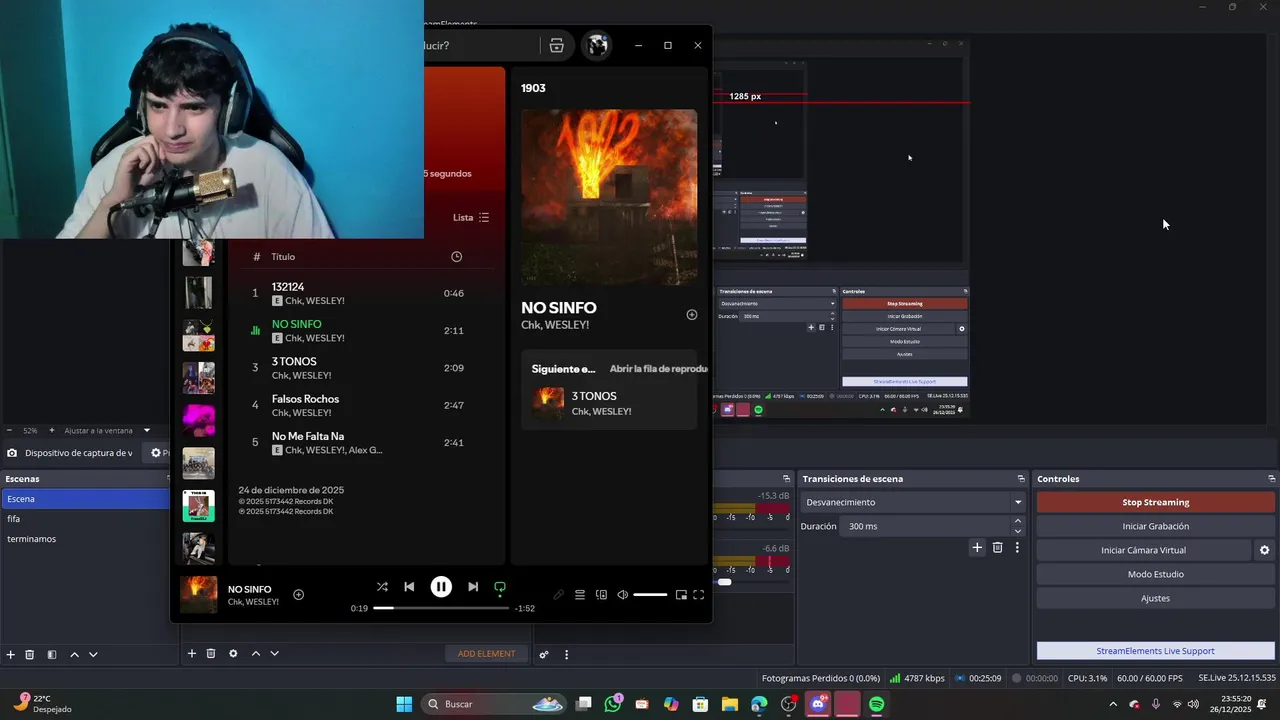The width and height of the screenshot is (1280, 720).
Task: Adjust the Spotify volume slider
Action: [x=650, y=595]
